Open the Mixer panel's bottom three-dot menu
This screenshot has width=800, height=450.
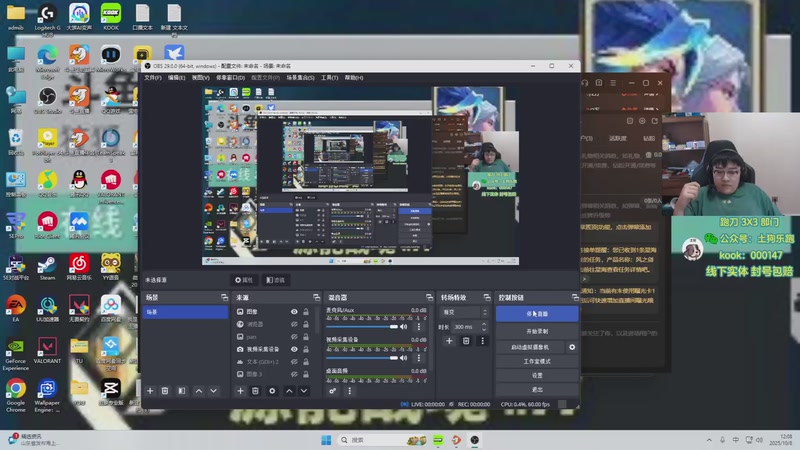(349, 391)
